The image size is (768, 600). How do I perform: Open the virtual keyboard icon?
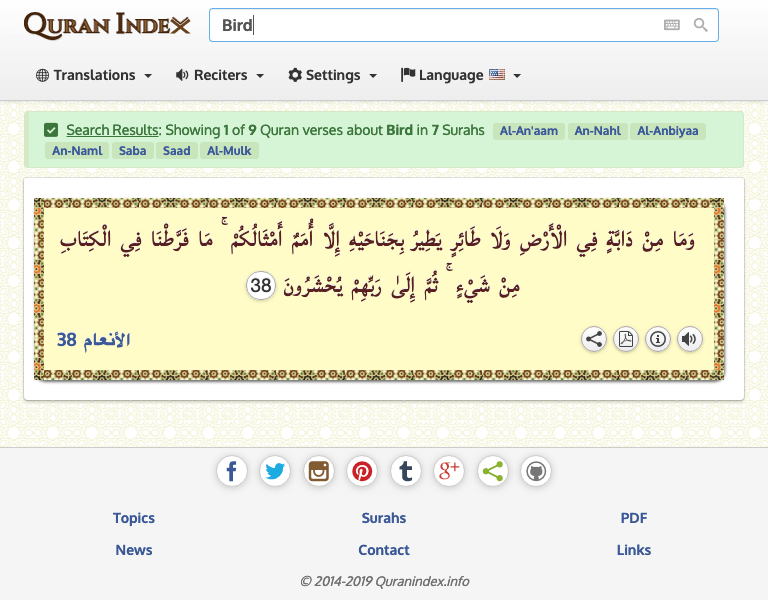coord(672,25)
